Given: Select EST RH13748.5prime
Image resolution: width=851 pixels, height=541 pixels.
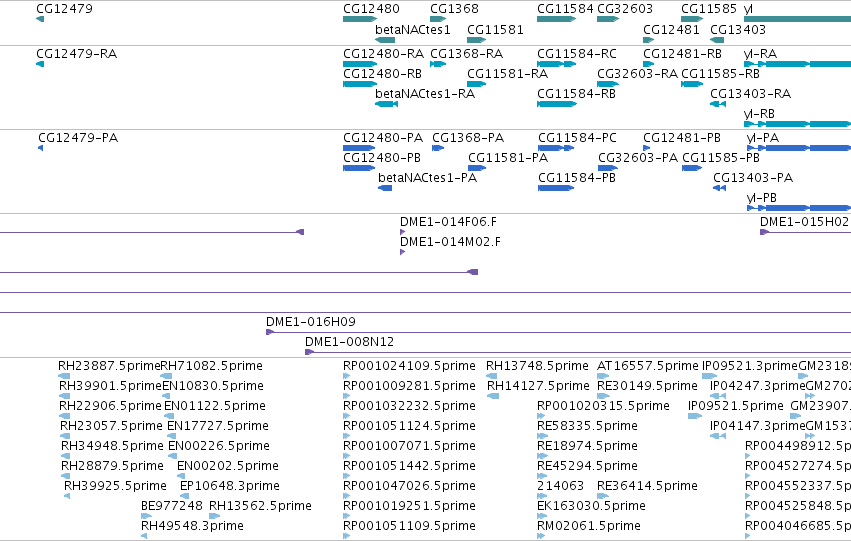Looking at the screenshot, I should (x=537, y=366).
